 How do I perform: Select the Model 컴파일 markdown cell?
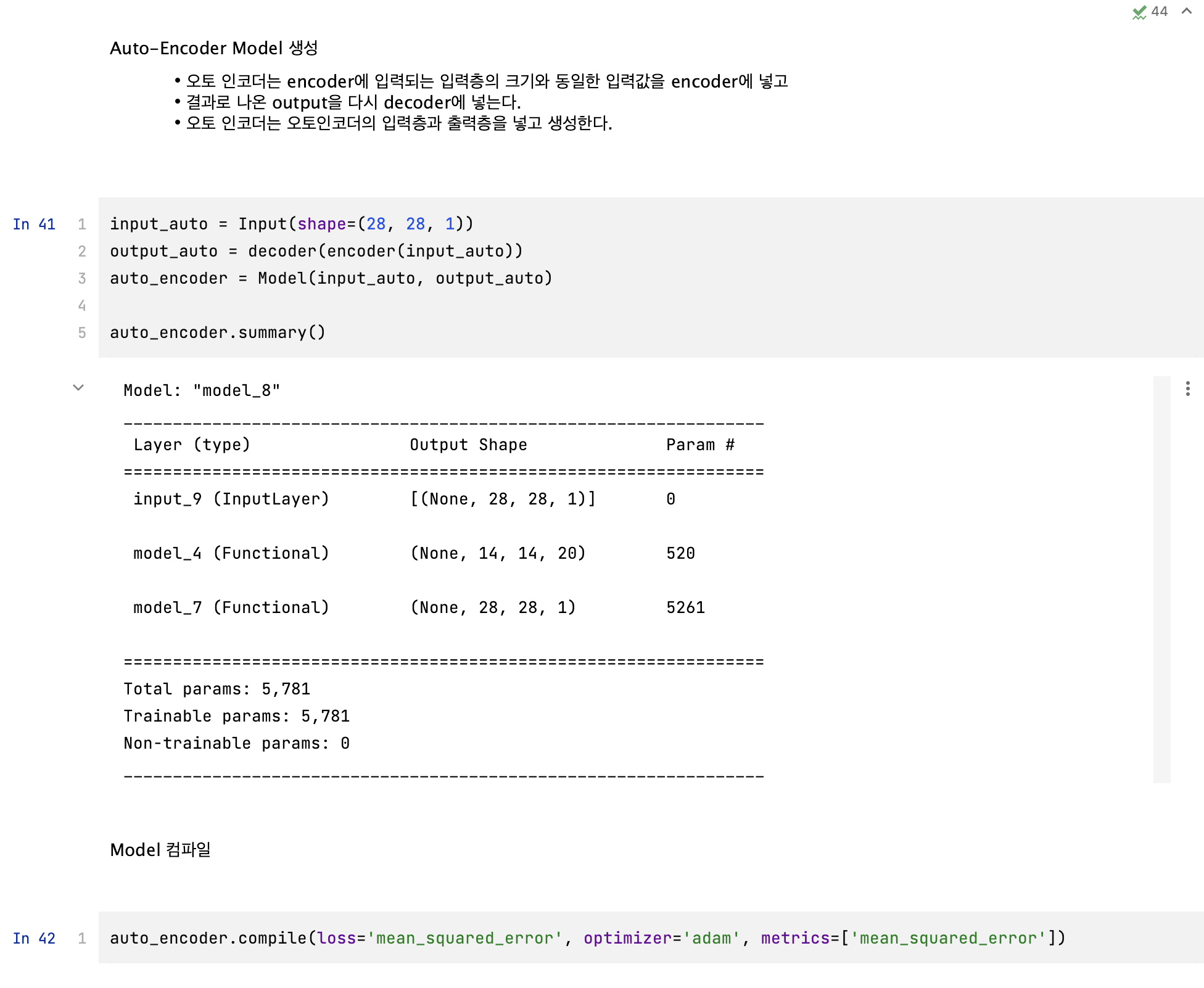[160, 850]
